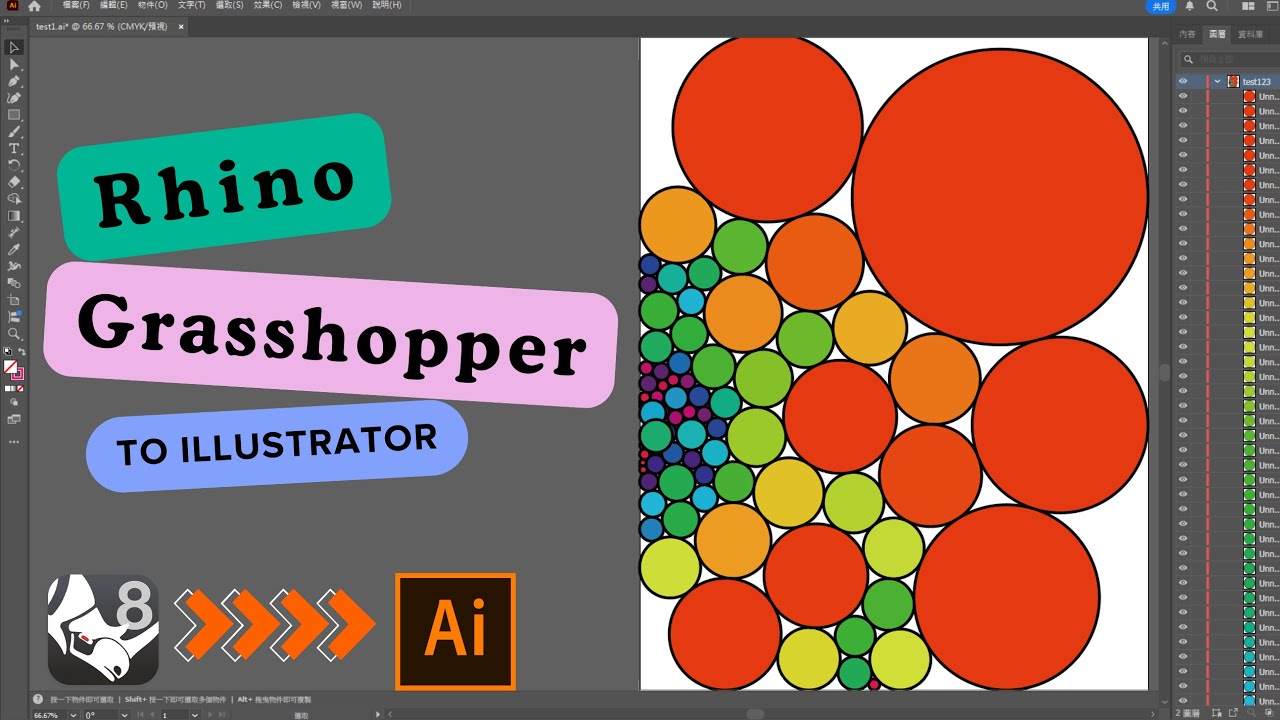The width and height of the screenshot is (1280, 720).
Task: Open the change screen mode icon
Action: pyautogui.click(x=14, y=420)
